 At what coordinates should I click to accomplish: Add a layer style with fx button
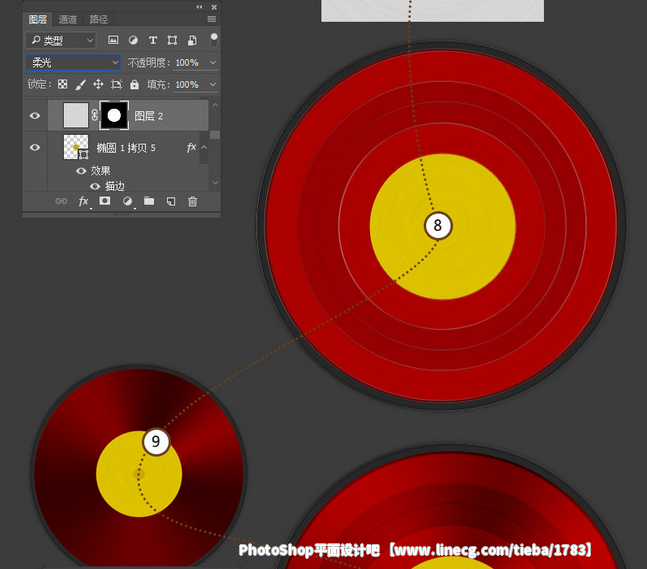pos(83,201)
